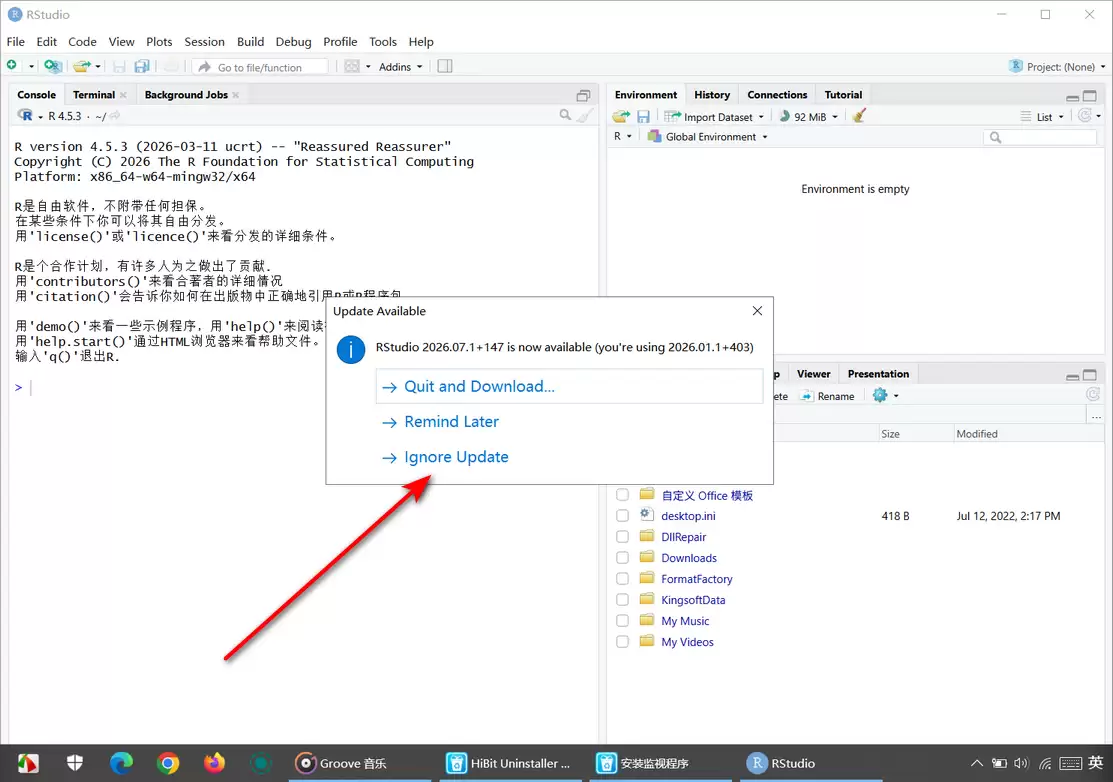Click the Go to file/function field
Screen dimensions: 1113x782
point(261,67)
